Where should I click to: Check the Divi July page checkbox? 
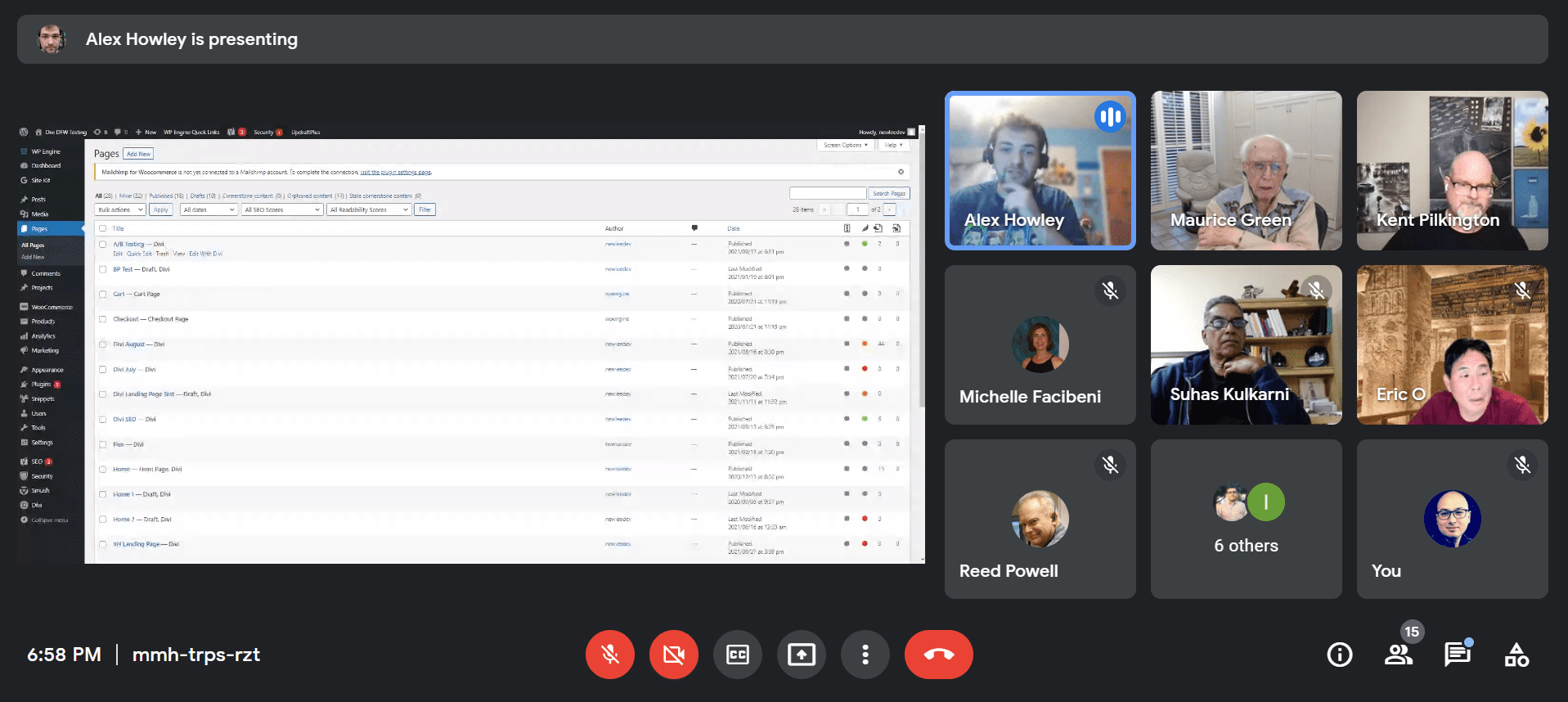click(103, 369)
